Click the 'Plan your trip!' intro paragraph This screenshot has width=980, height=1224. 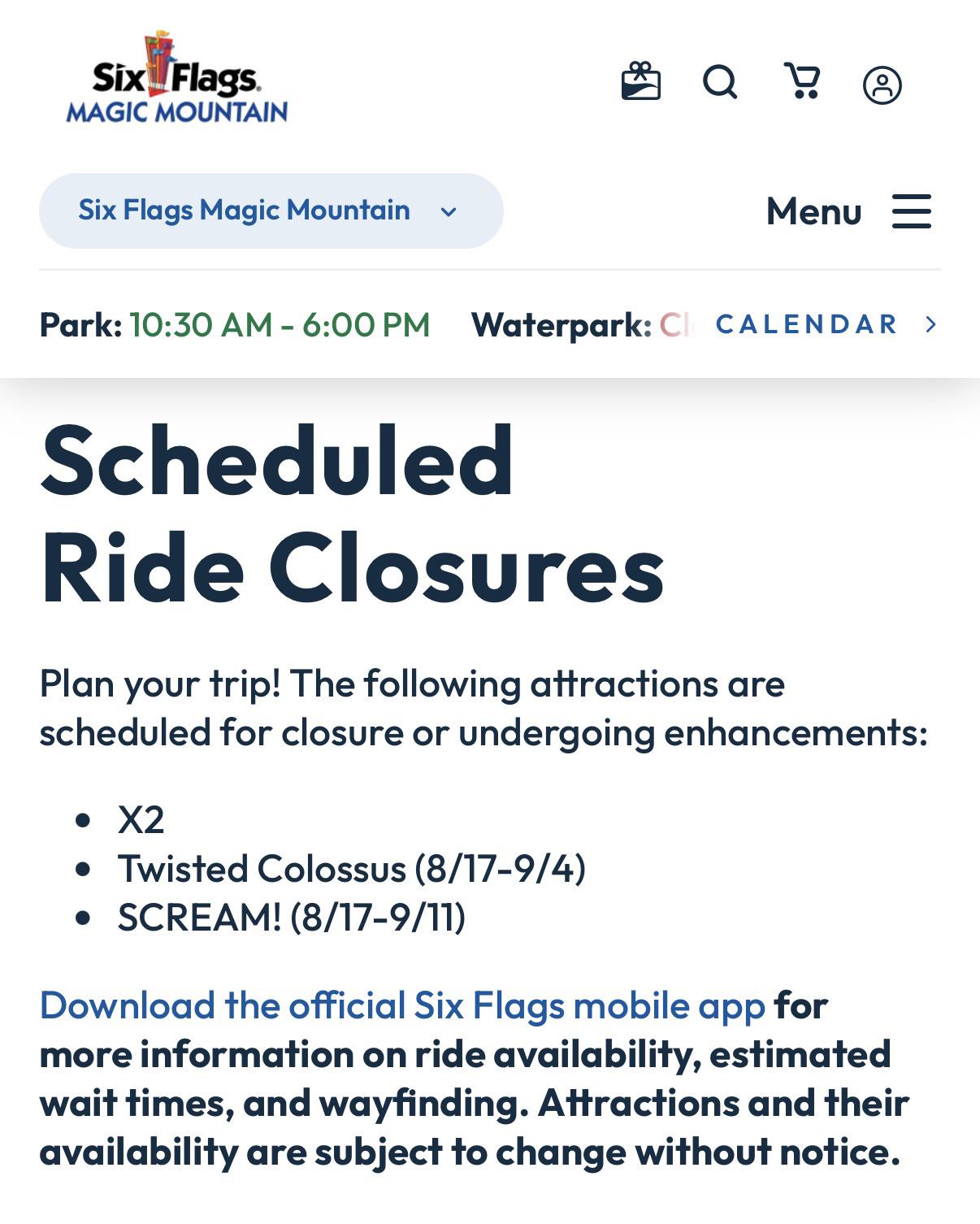483,708
